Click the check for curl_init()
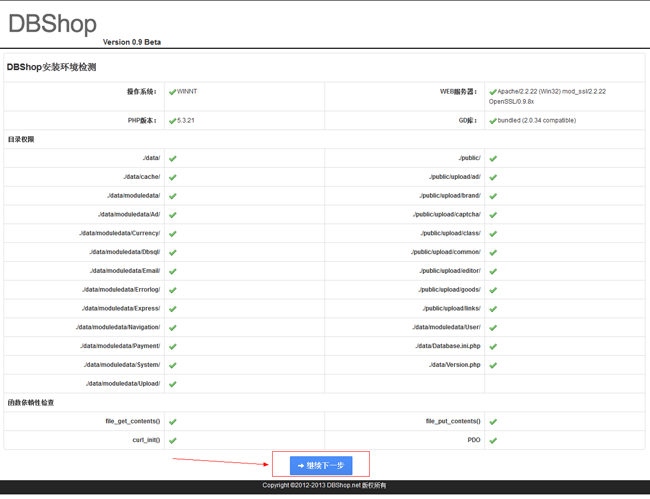Screen dimensions: 650x499 pos(172,441)
